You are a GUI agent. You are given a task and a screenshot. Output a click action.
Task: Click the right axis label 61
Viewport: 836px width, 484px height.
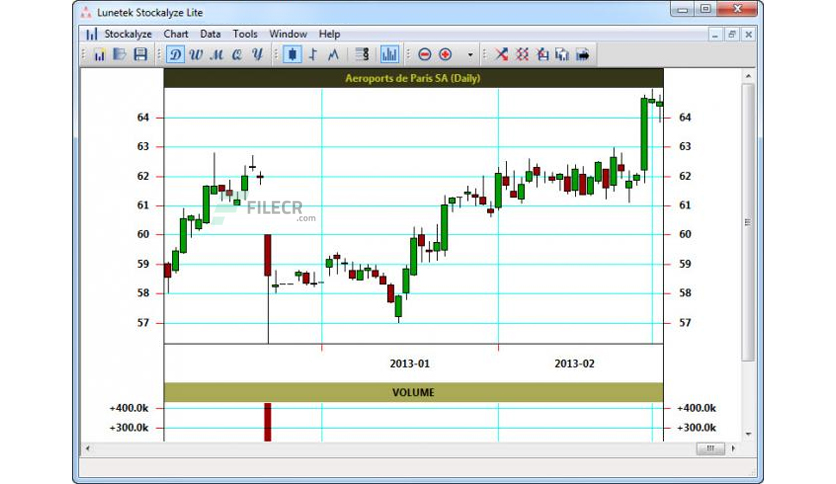pyautogui.click(x=685, y=205)
